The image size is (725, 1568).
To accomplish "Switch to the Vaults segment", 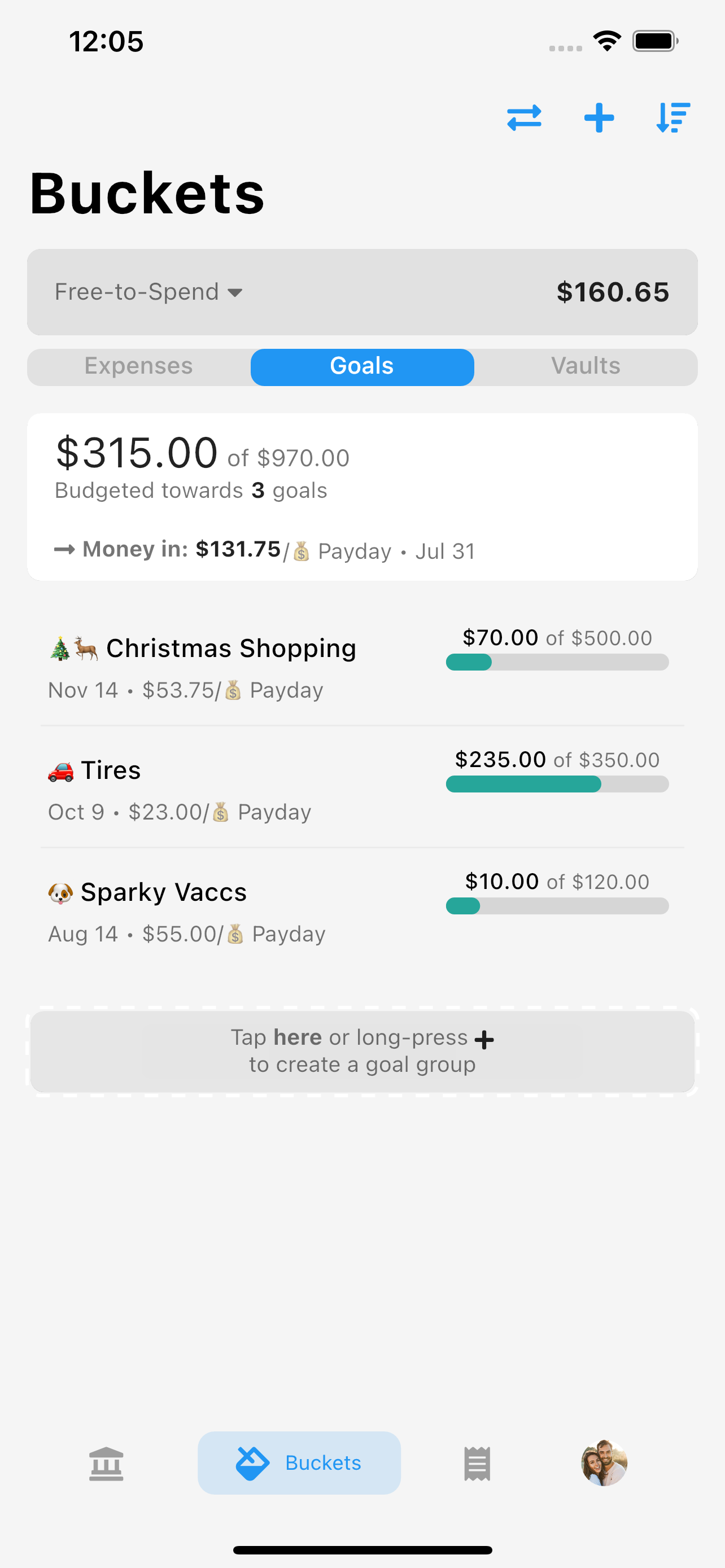I will pos(586,366).
